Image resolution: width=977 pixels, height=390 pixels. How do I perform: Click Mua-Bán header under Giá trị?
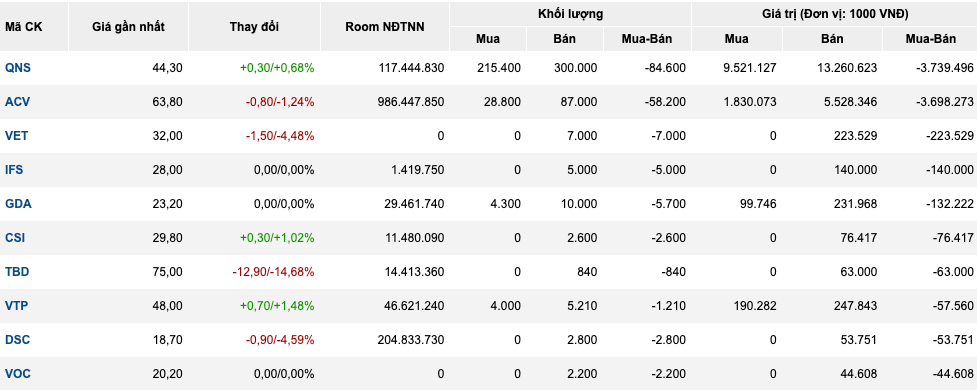930,39
